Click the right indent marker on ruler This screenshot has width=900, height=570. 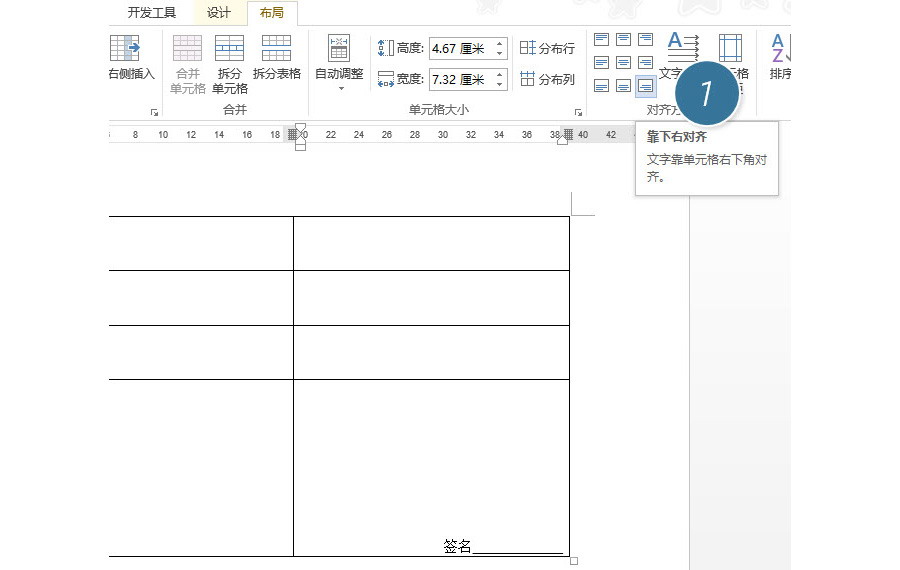coord(562,141)
